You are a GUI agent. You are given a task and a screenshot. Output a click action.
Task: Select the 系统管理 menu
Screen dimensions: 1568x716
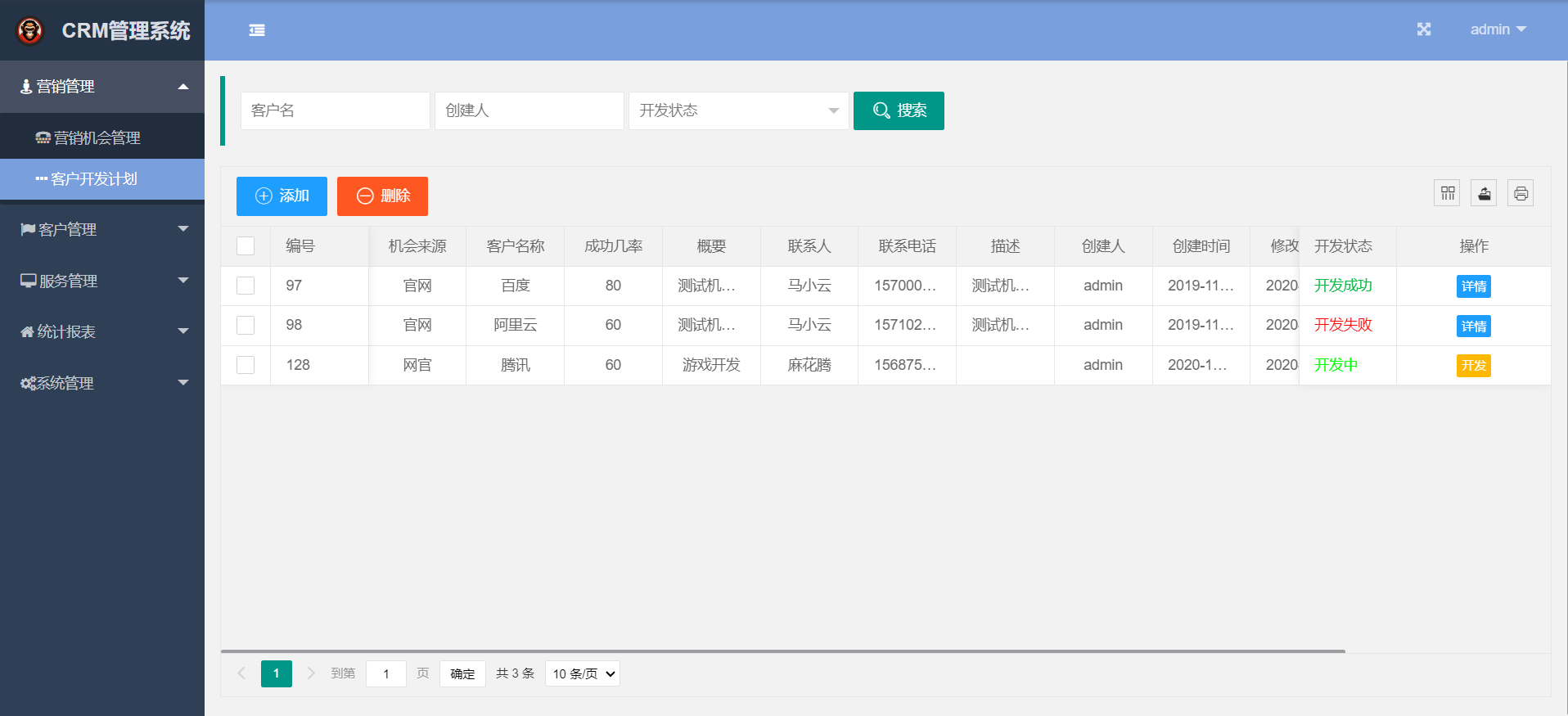(x=102, y=383)
